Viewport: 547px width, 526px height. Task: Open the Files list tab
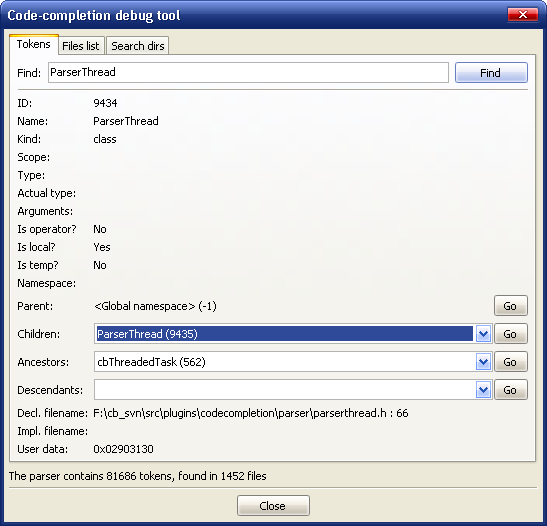(x=81, y=46)
